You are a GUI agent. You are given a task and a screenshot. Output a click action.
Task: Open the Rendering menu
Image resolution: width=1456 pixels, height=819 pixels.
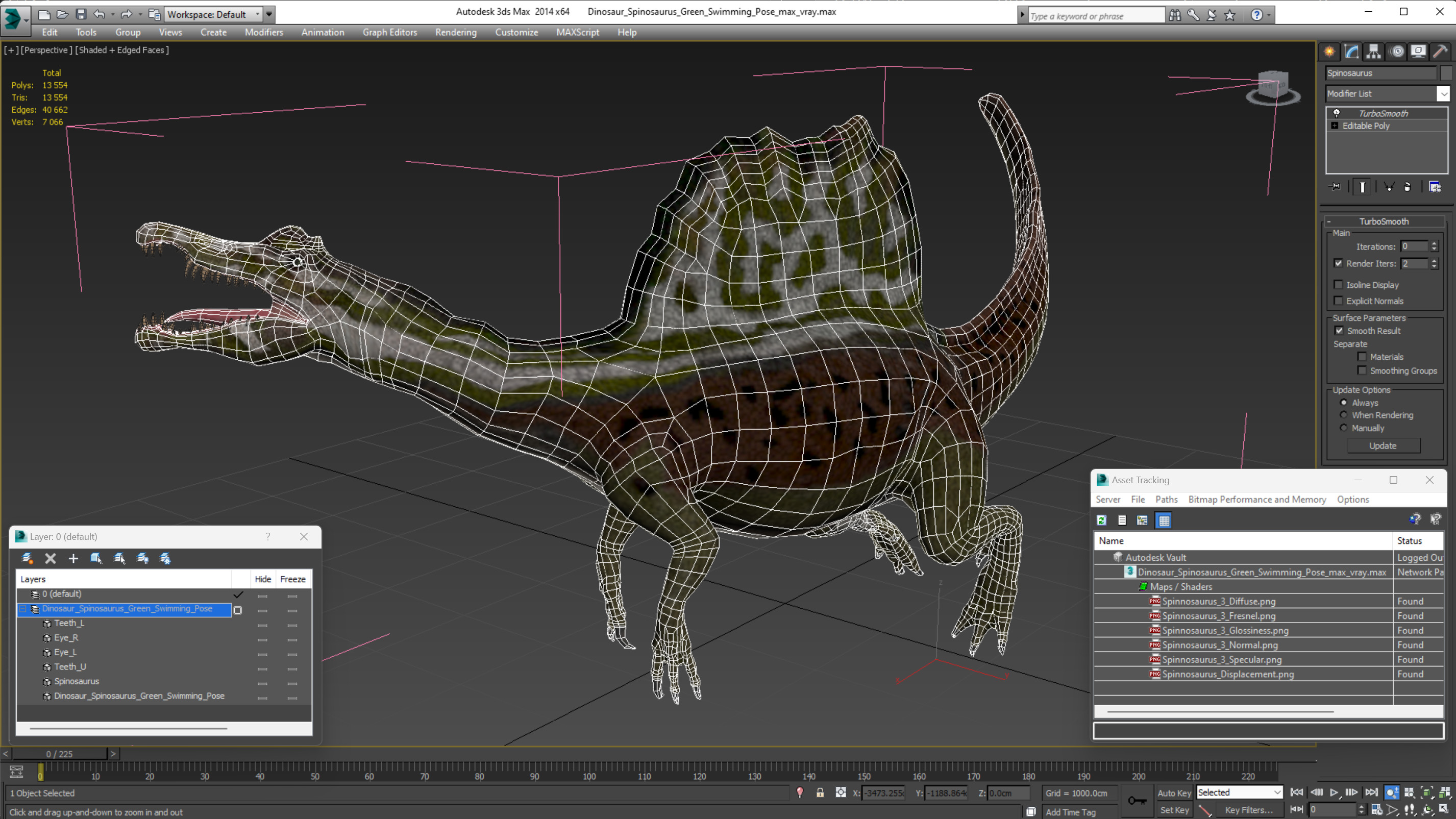pyautogui.click(x=456, y=32)
